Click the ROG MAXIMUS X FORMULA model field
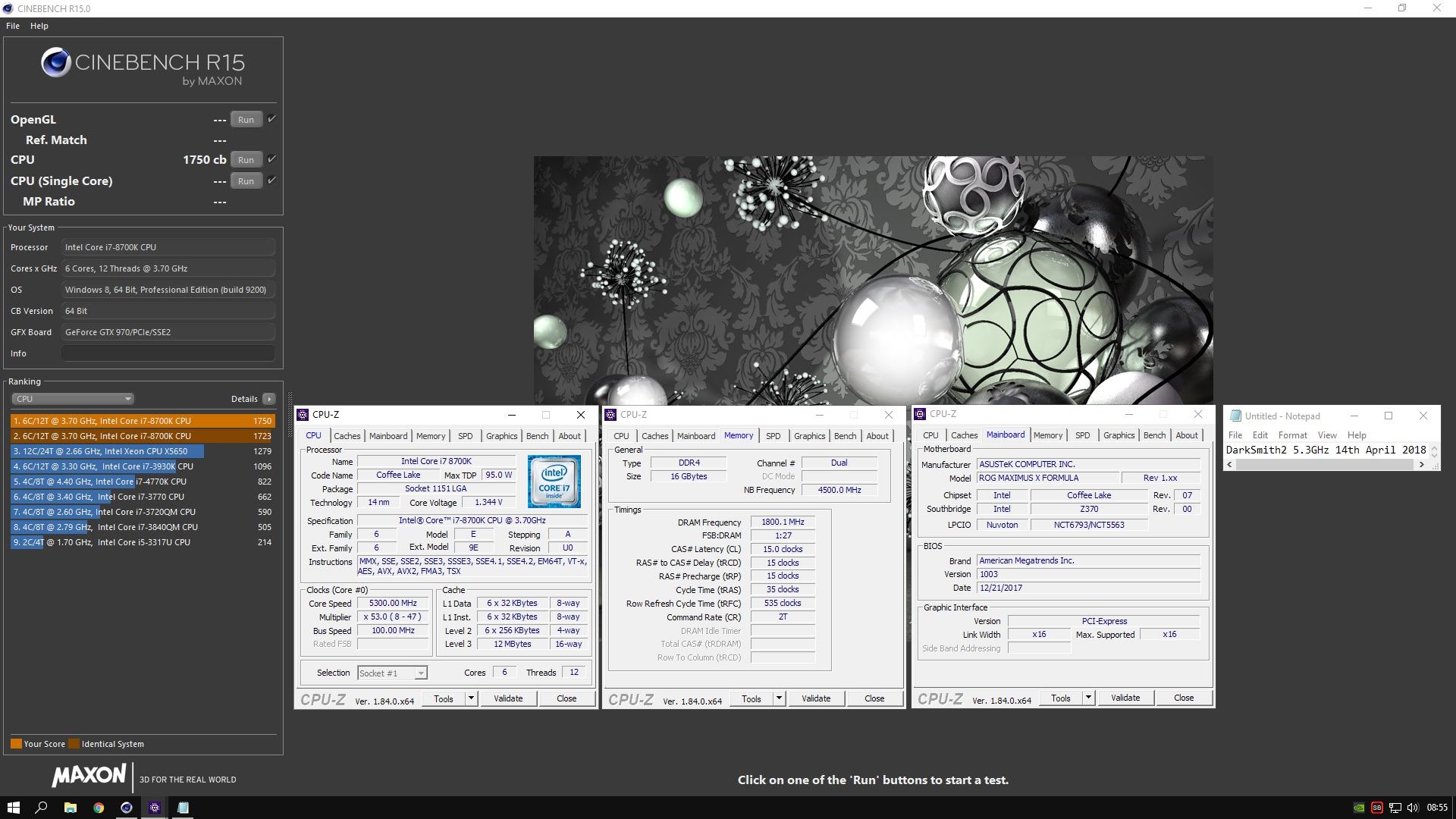This screenshot has height=819, width=1456. click(x=1047, y=478)
